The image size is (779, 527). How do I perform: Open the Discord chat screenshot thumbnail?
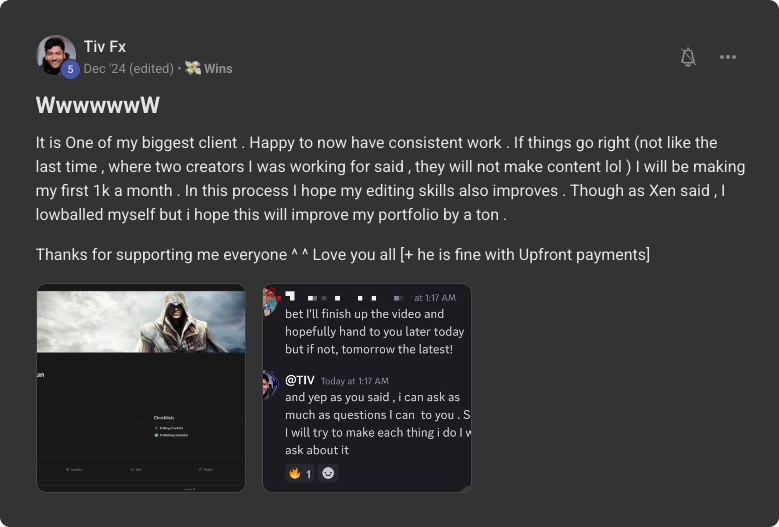click(367, 387)
